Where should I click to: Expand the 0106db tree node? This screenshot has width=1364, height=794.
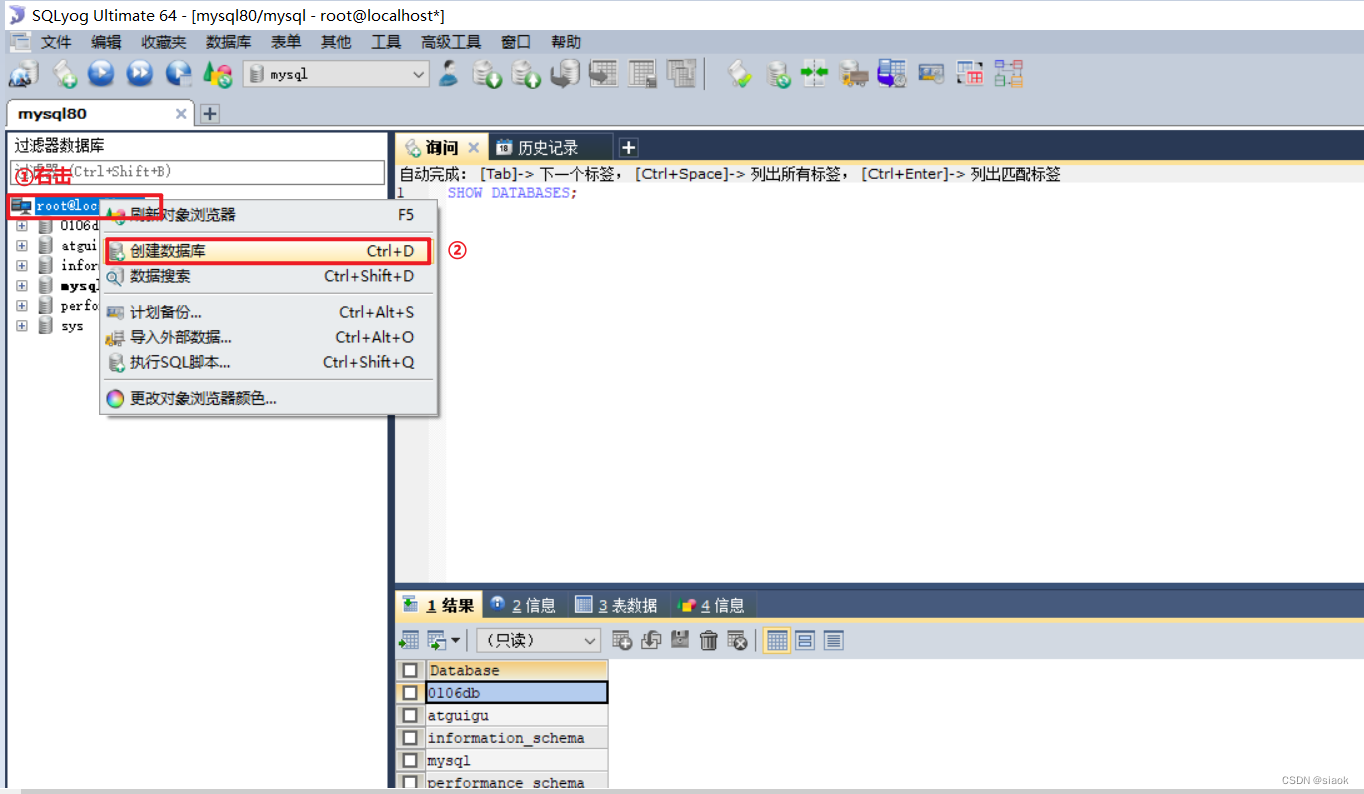point(21,225)
